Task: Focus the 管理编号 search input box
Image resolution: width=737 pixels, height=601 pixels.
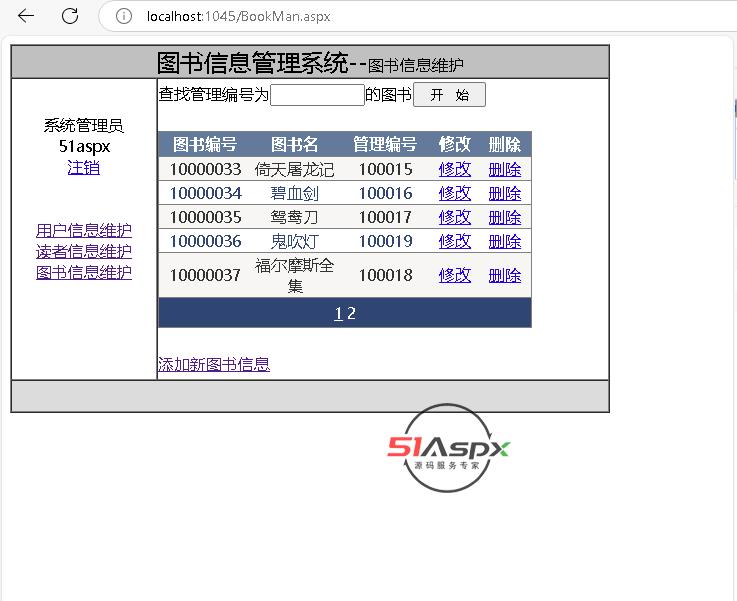Action: (317, 95)
